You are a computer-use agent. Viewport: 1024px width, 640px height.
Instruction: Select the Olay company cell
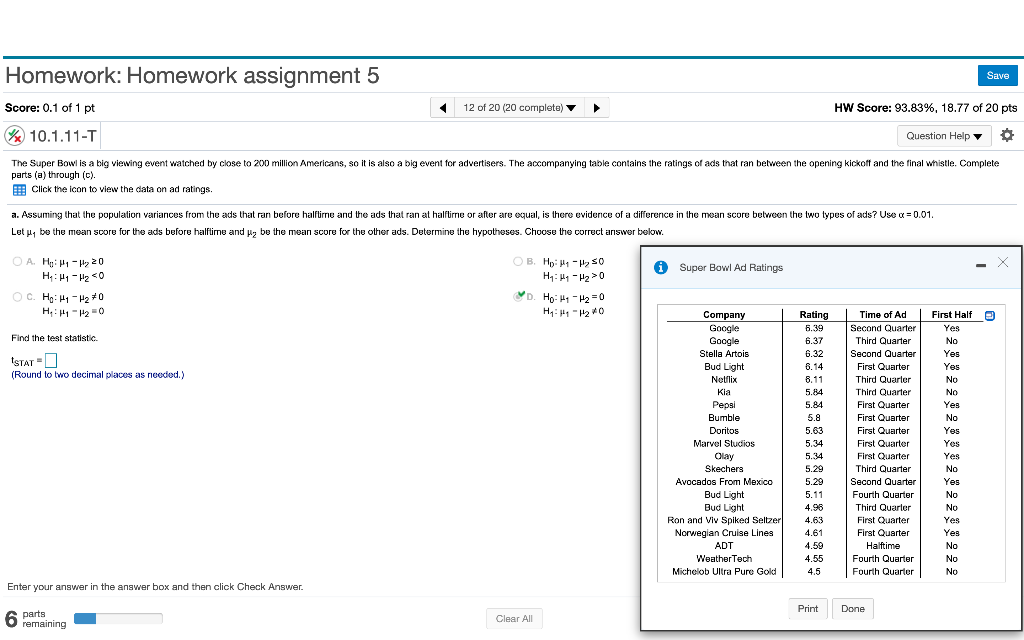pos(724,456)
